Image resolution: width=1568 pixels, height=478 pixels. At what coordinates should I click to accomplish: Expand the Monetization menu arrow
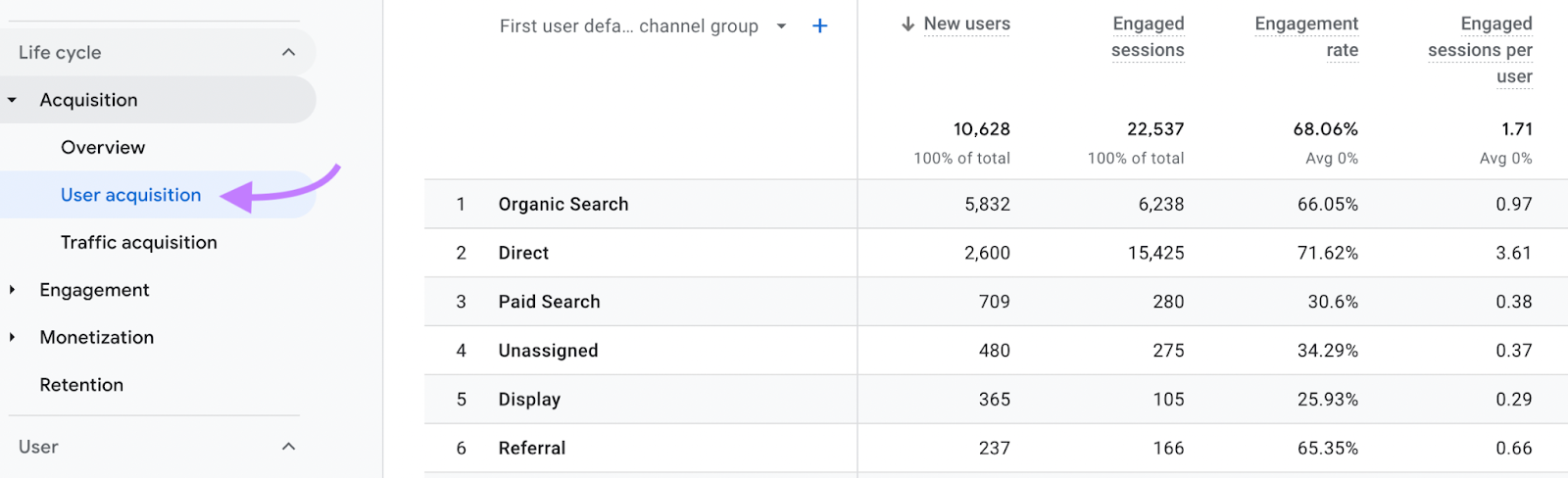click(x=12, y=337)
